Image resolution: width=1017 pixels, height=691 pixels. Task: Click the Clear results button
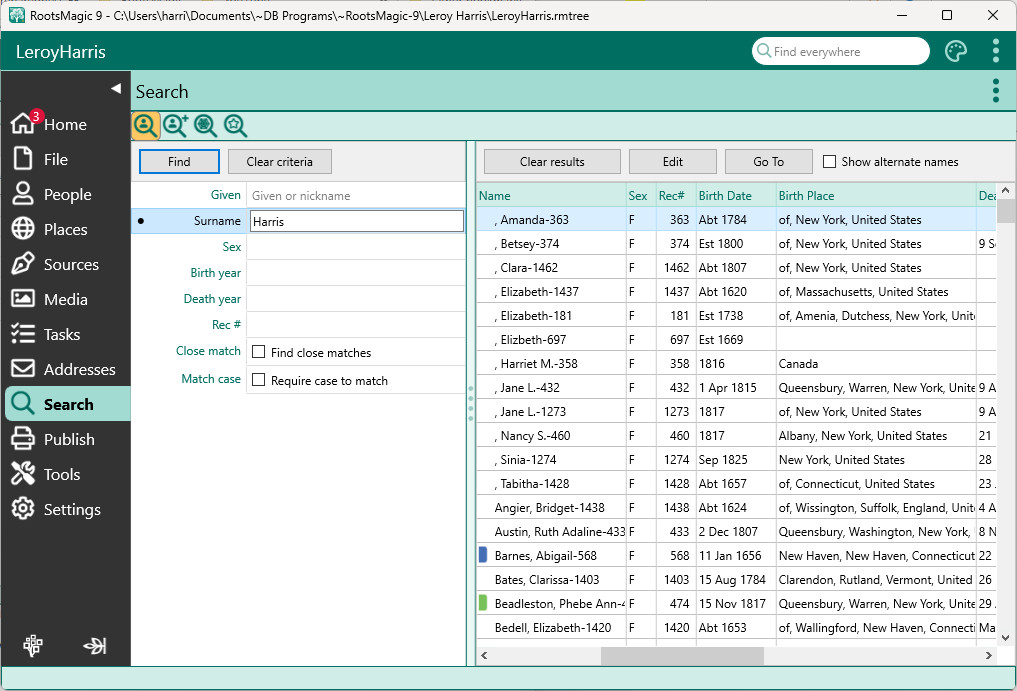point(552,161)
